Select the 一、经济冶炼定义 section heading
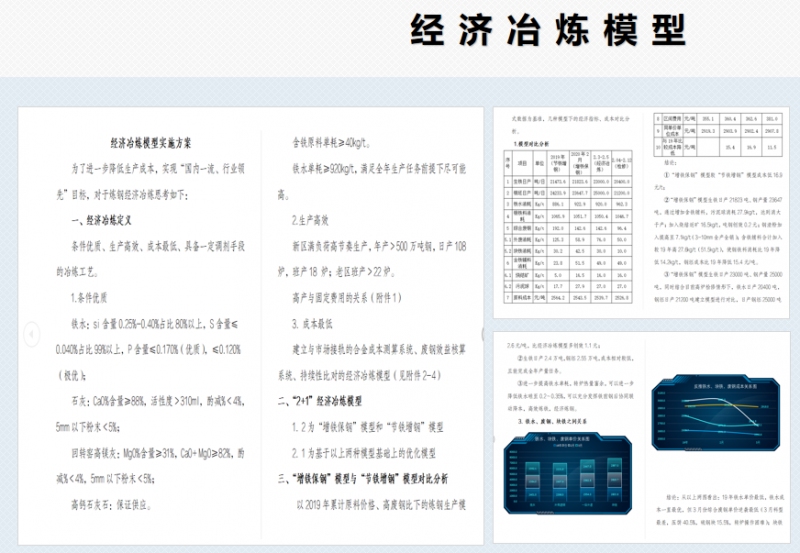The width and height of the screenshot is (800, 553). 110,219
